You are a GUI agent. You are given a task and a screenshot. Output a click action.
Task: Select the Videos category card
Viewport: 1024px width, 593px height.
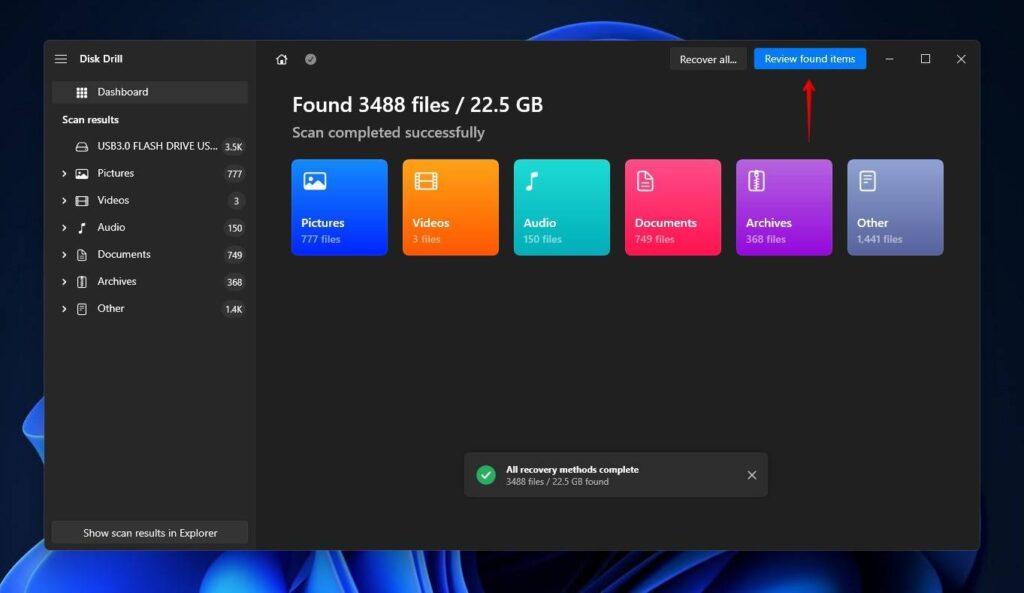point(450,206)
